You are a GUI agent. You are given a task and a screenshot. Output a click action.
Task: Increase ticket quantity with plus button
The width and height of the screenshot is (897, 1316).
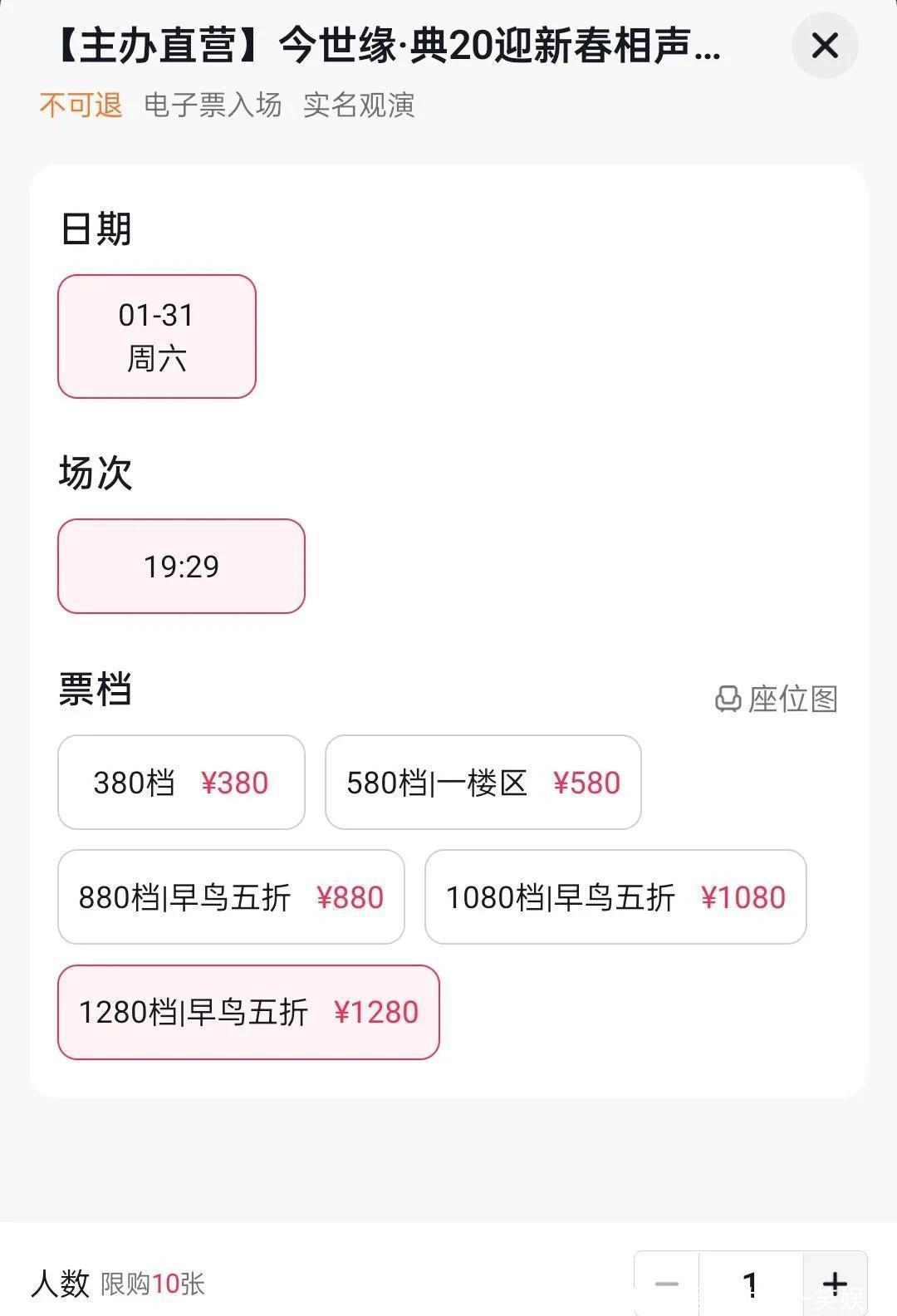[x=834, y=1284]
